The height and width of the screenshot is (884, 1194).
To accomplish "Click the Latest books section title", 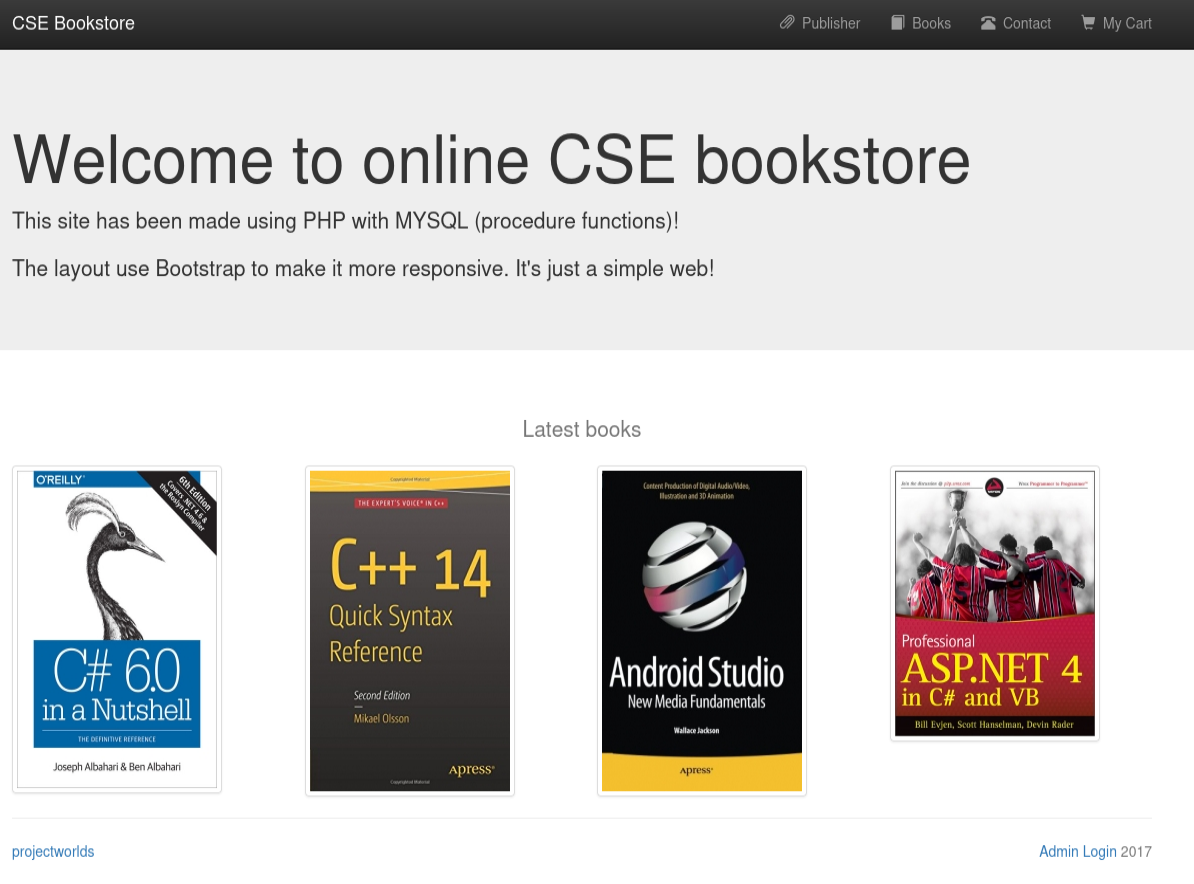I will tap(581, 429).
